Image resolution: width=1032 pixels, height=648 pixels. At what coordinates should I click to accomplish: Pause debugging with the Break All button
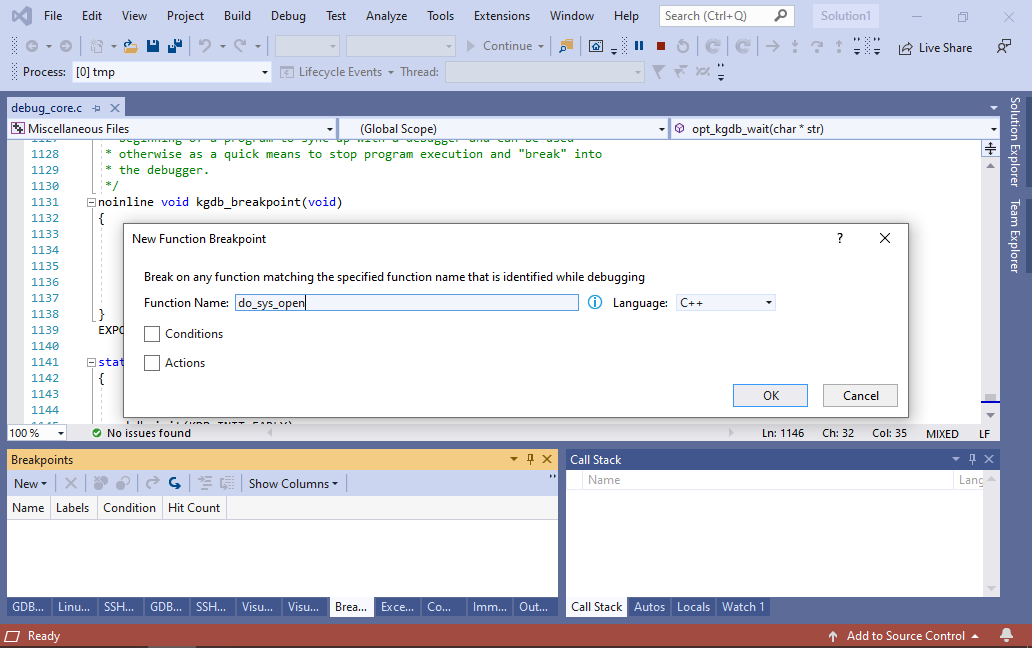click(638, 46)
